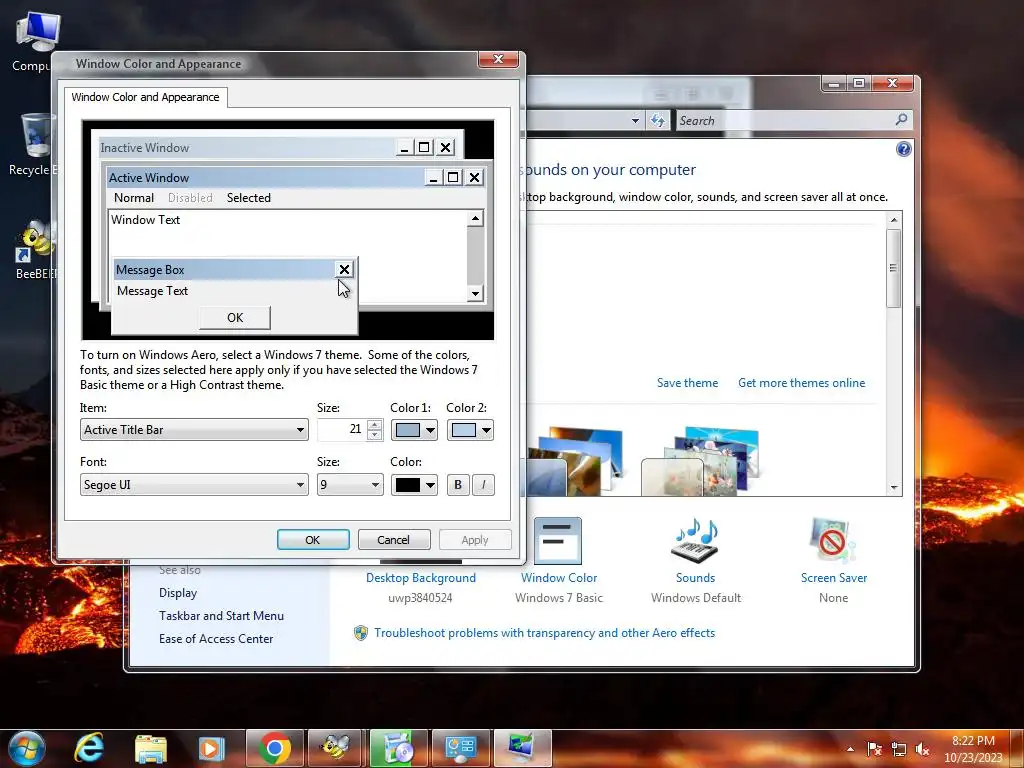
Task: Open Ease of Access Center link
Action: pyautogui.click(x=216, y=639)
